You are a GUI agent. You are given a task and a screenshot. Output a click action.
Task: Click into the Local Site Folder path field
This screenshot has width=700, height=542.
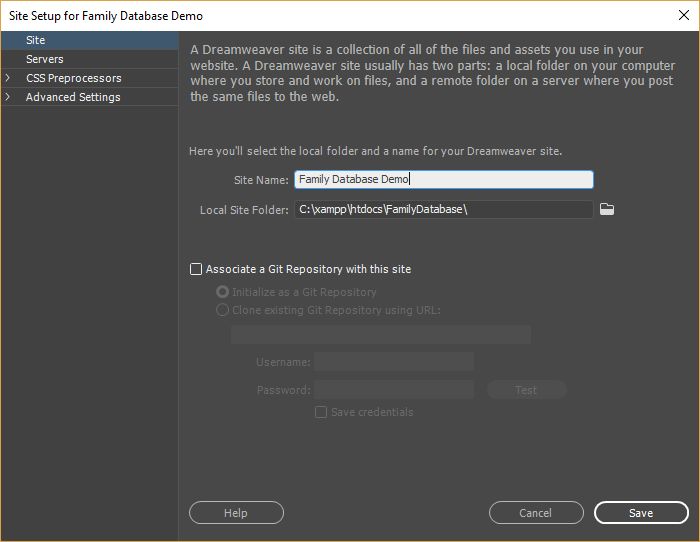point(444,209)
